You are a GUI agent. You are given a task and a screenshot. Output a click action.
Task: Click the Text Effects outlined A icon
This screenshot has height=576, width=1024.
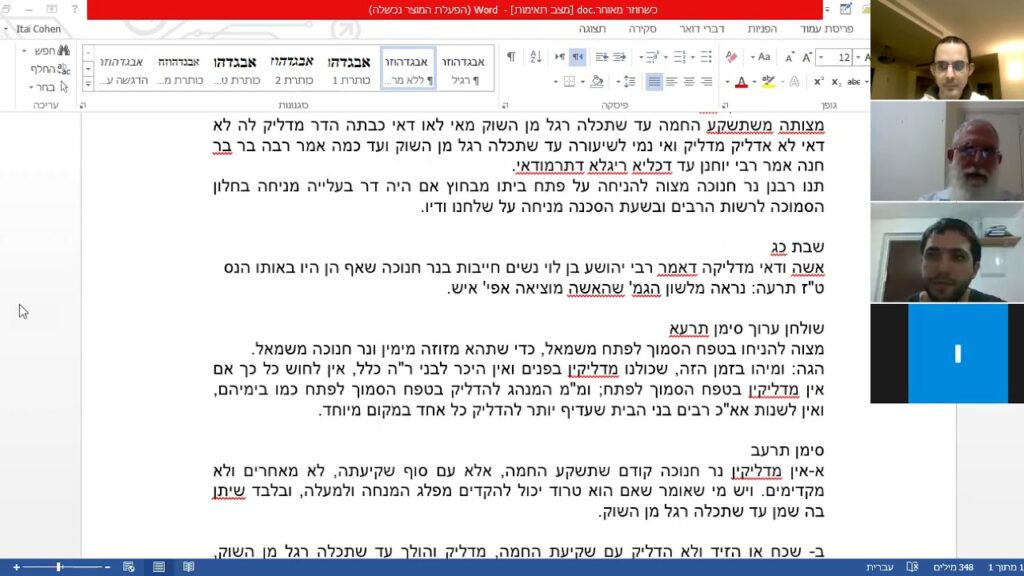pyautogui.click(x=794, y=82)
